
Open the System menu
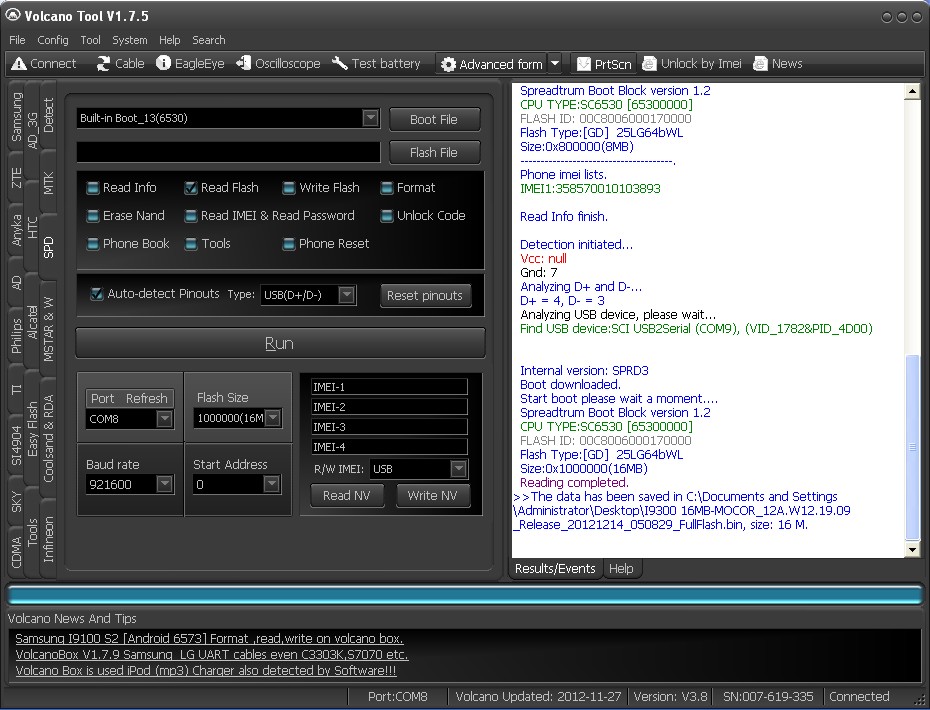(x=129, y=40)
